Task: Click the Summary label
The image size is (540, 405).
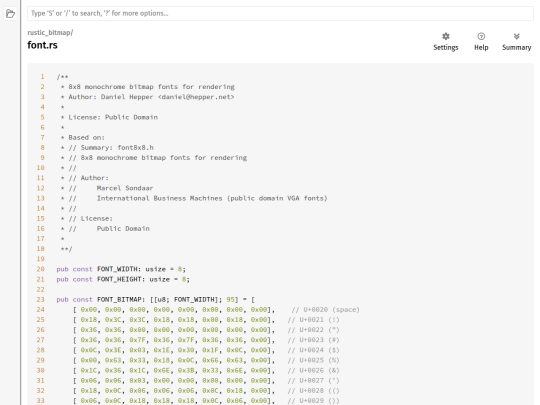Action: (x=516, y=48)
